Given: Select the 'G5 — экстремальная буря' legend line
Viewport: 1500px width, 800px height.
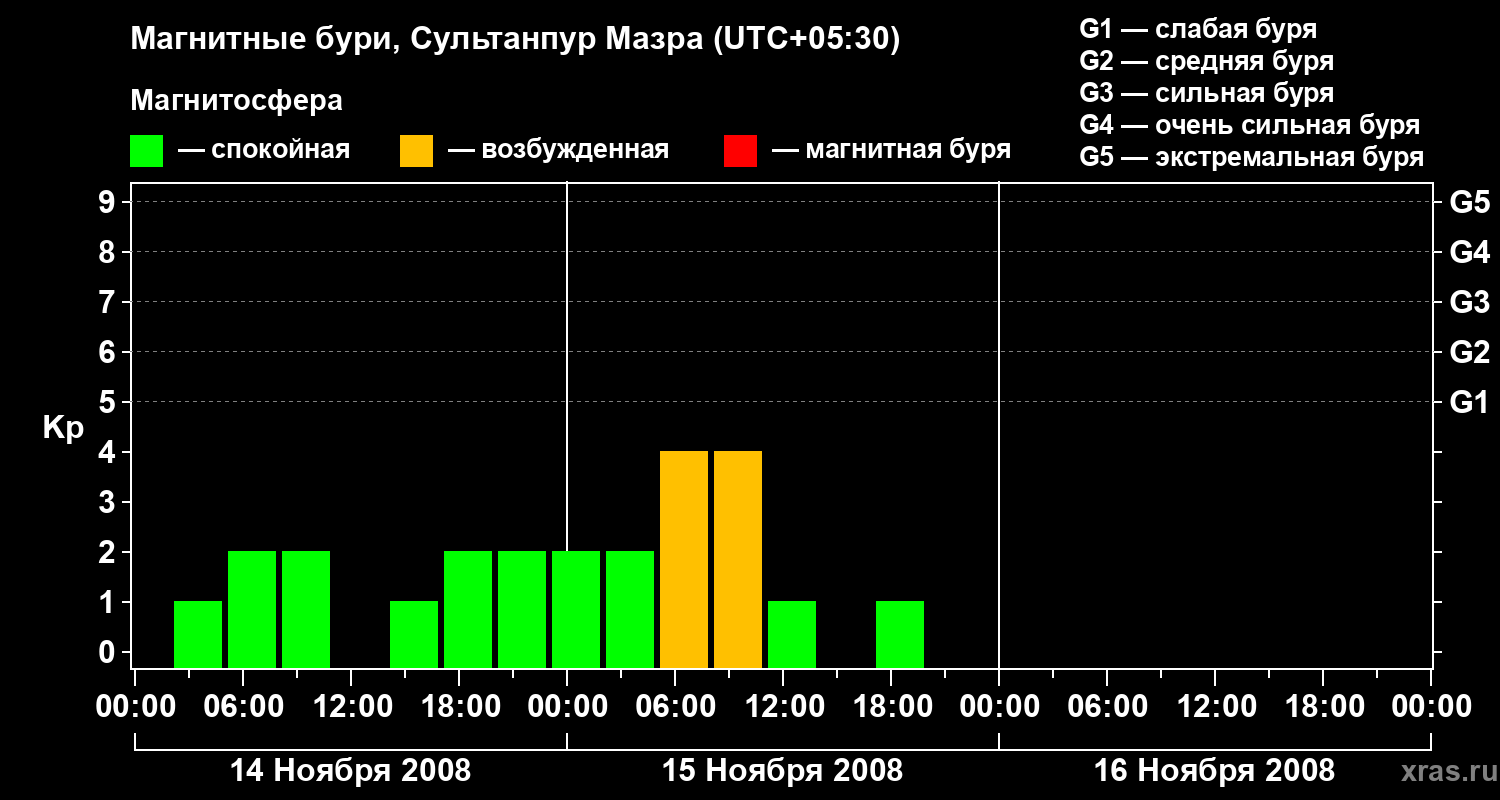Looking at the screenshot, I should pos(1252,157).
